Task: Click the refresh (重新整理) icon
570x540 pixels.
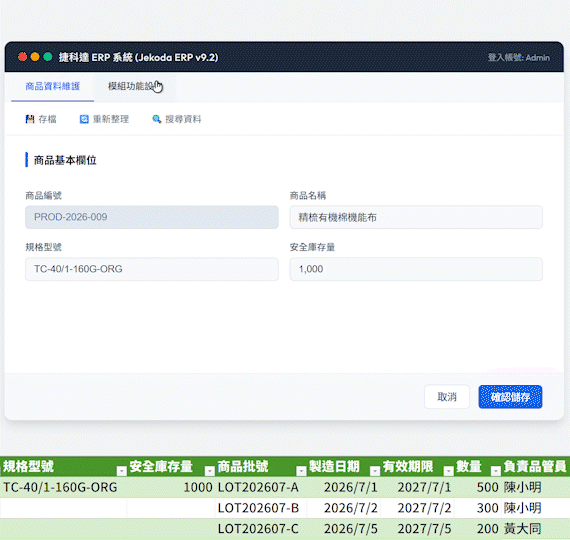Action: (84, 119)
